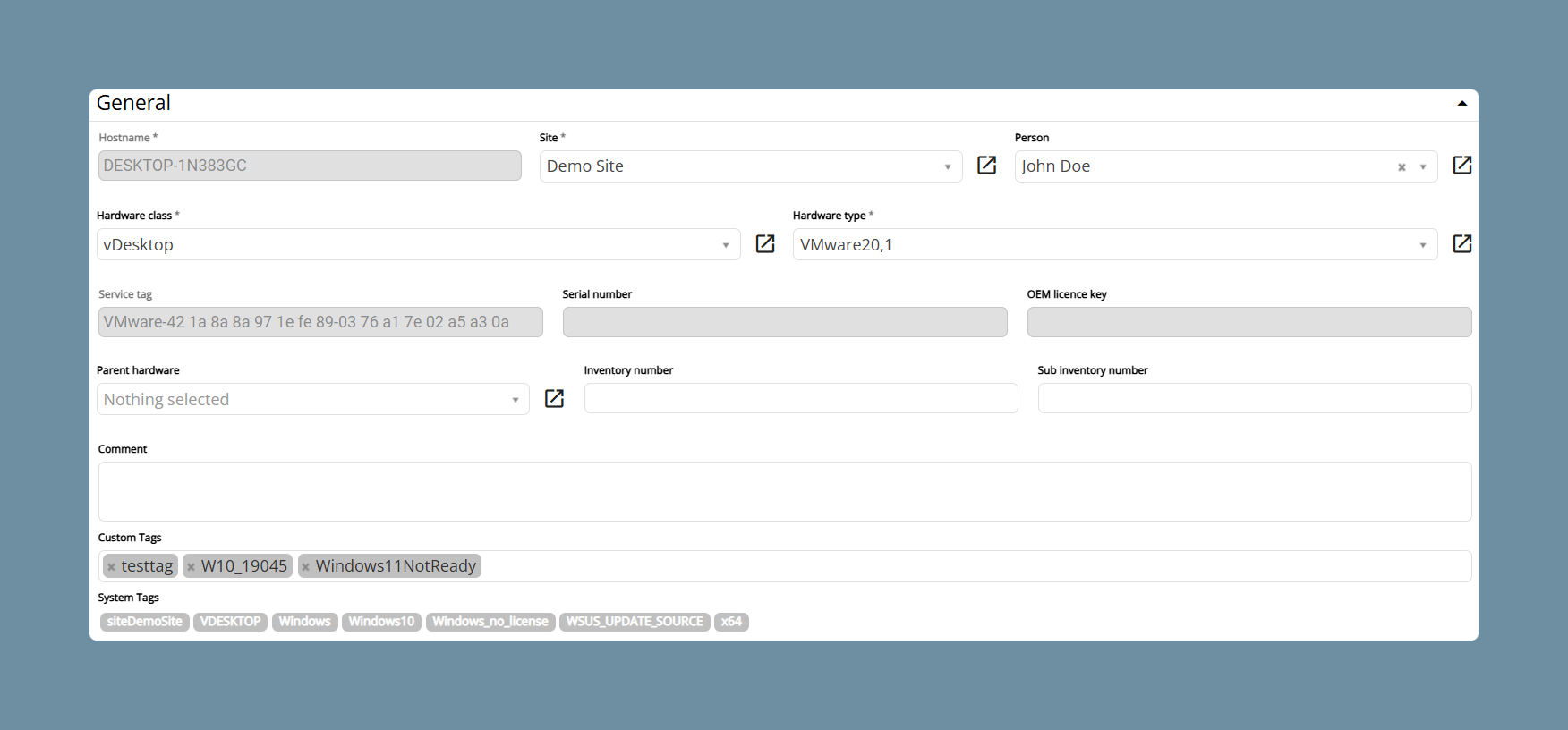Click the x64 system tag
1568x730 pixels.
pyautogui.click(x=731, y=622)
